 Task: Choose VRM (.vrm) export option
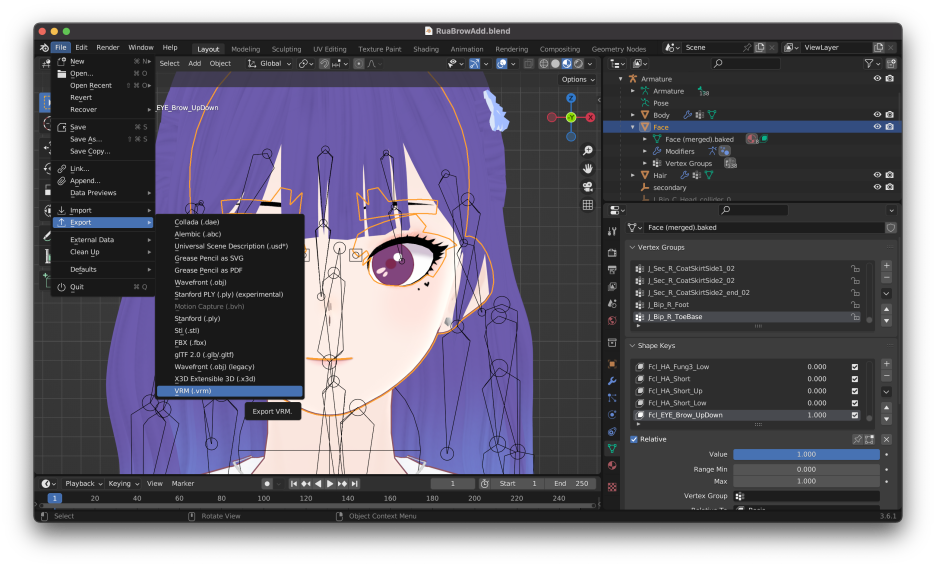(x=230, y=391)
